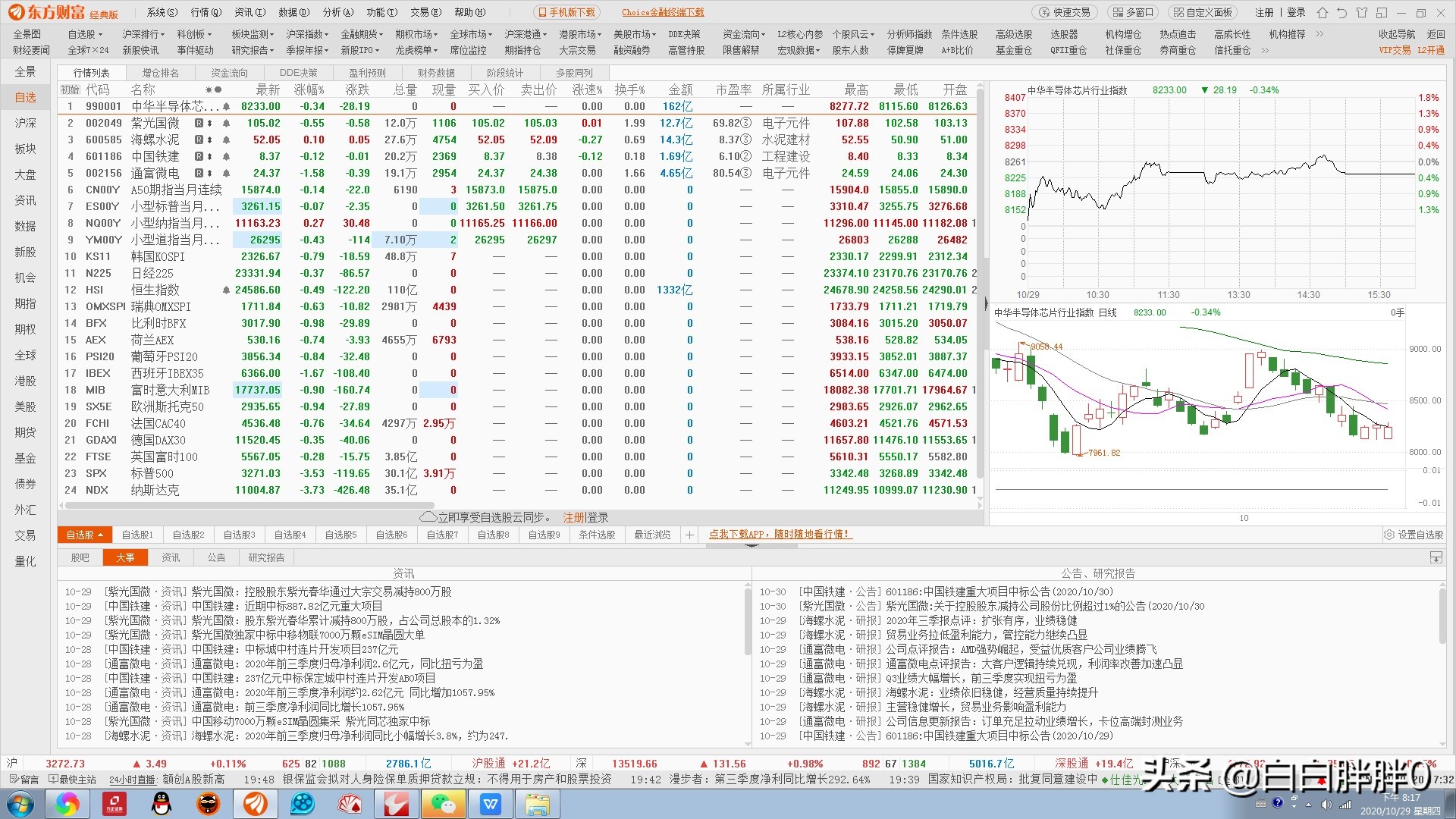
Task: Switch to 公告 tab in news panel
Action: pyautogui.click(x=217, y=557)
